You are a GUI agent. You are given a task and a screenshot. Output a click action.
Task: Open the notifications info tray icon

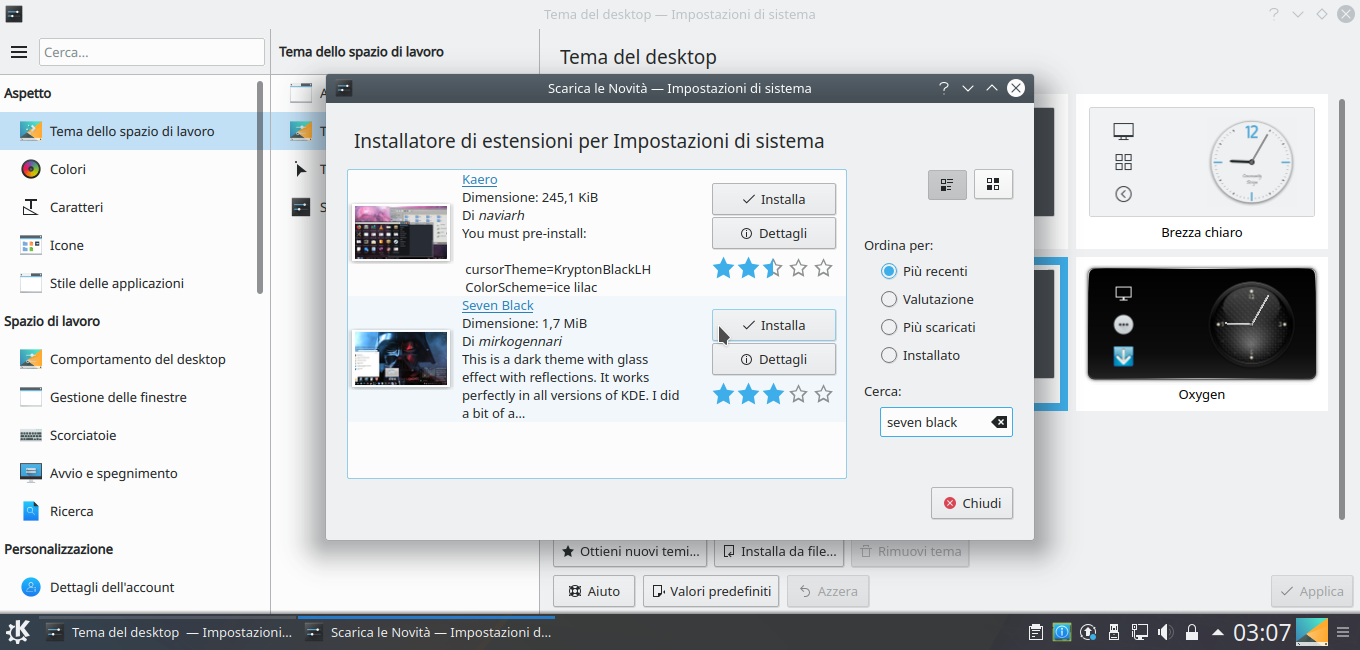[x=1062, y=632]
